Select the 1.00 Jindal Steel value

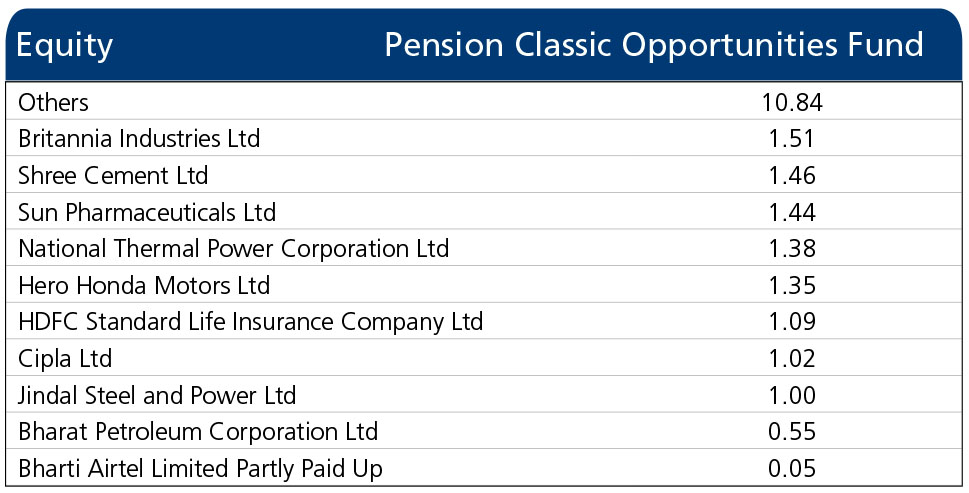[792, 395]
